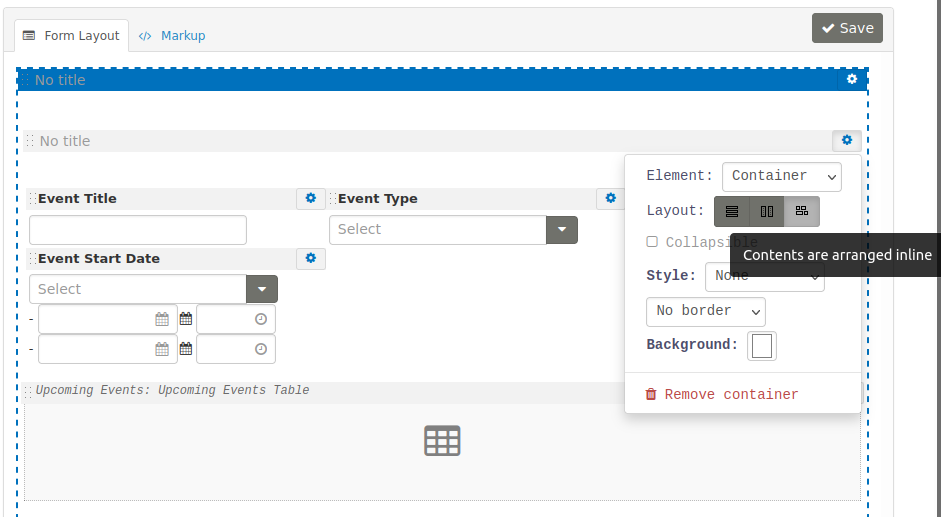This screenshot has width=941, height=517.
Task: Choose the inline layout icon
Action: (802, 211)
